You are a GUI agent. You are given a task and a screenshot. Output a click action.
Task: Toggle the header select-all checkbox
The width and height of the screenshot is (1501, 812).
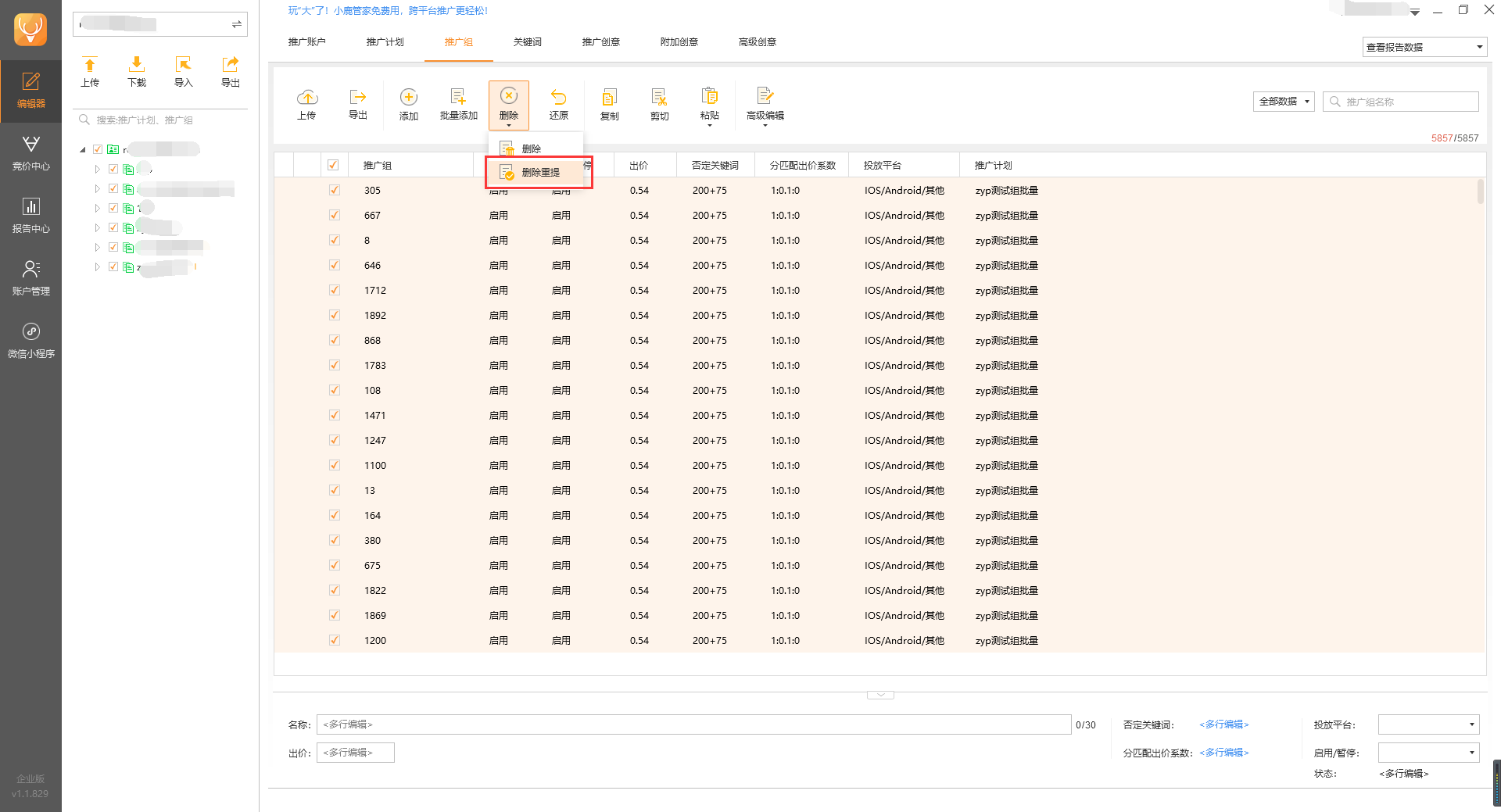(333, 165)
